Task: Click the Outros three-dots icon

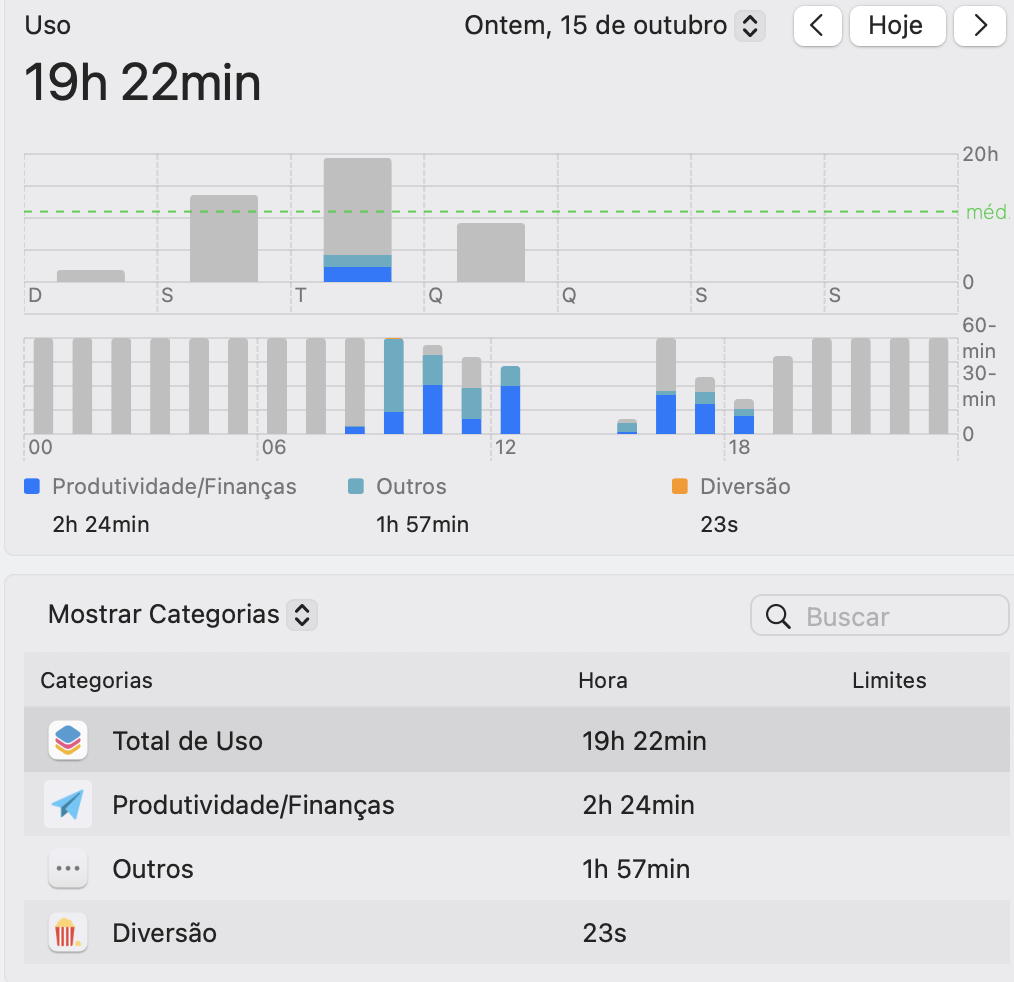Action: [x=68, y=869]
